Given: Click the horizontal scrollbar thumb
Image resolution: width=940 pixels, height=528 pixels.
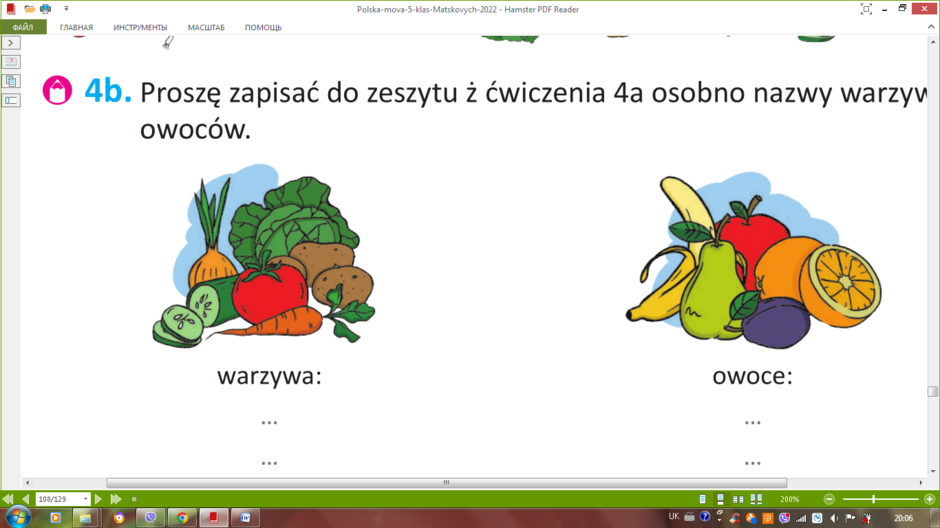Looking at the screenshot, I should 447,482.
